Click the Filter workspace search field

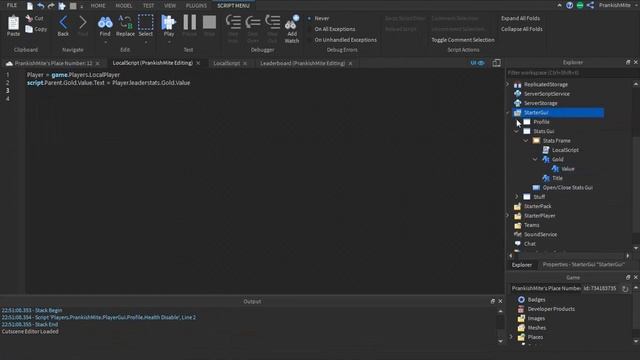[571, 73]
